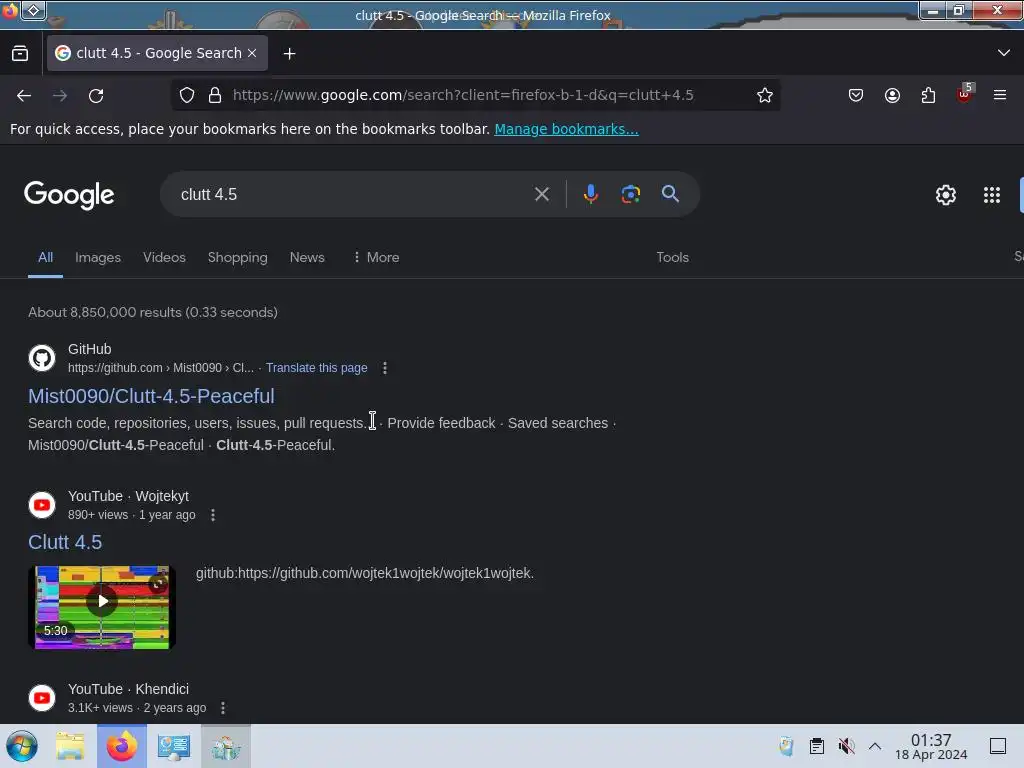1024x768 pixels.
Task: Switch to the Shopping tab
Action: coord(238,257)
